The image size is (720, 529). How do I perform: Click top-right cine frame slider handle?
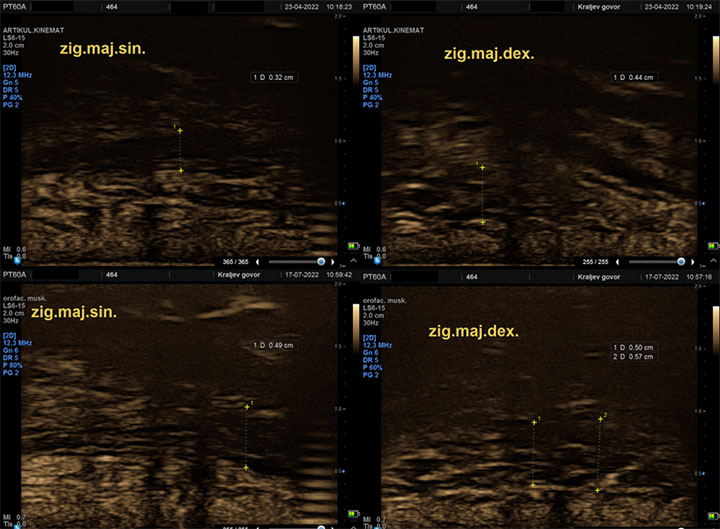click(x=681, y=261)
